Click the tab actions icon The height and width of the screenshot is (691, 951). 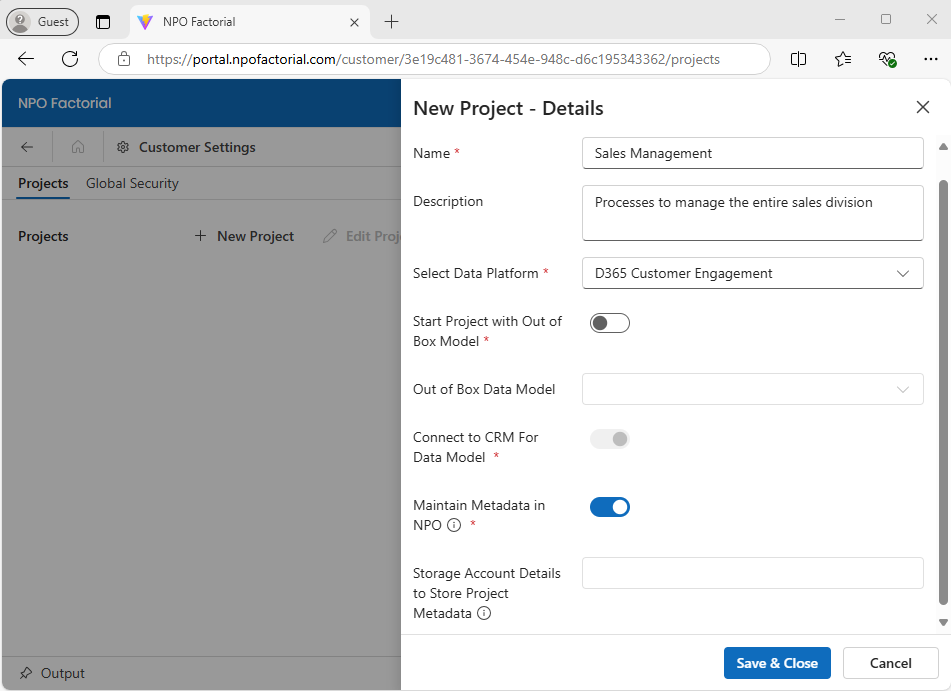[x=103, y=22]
